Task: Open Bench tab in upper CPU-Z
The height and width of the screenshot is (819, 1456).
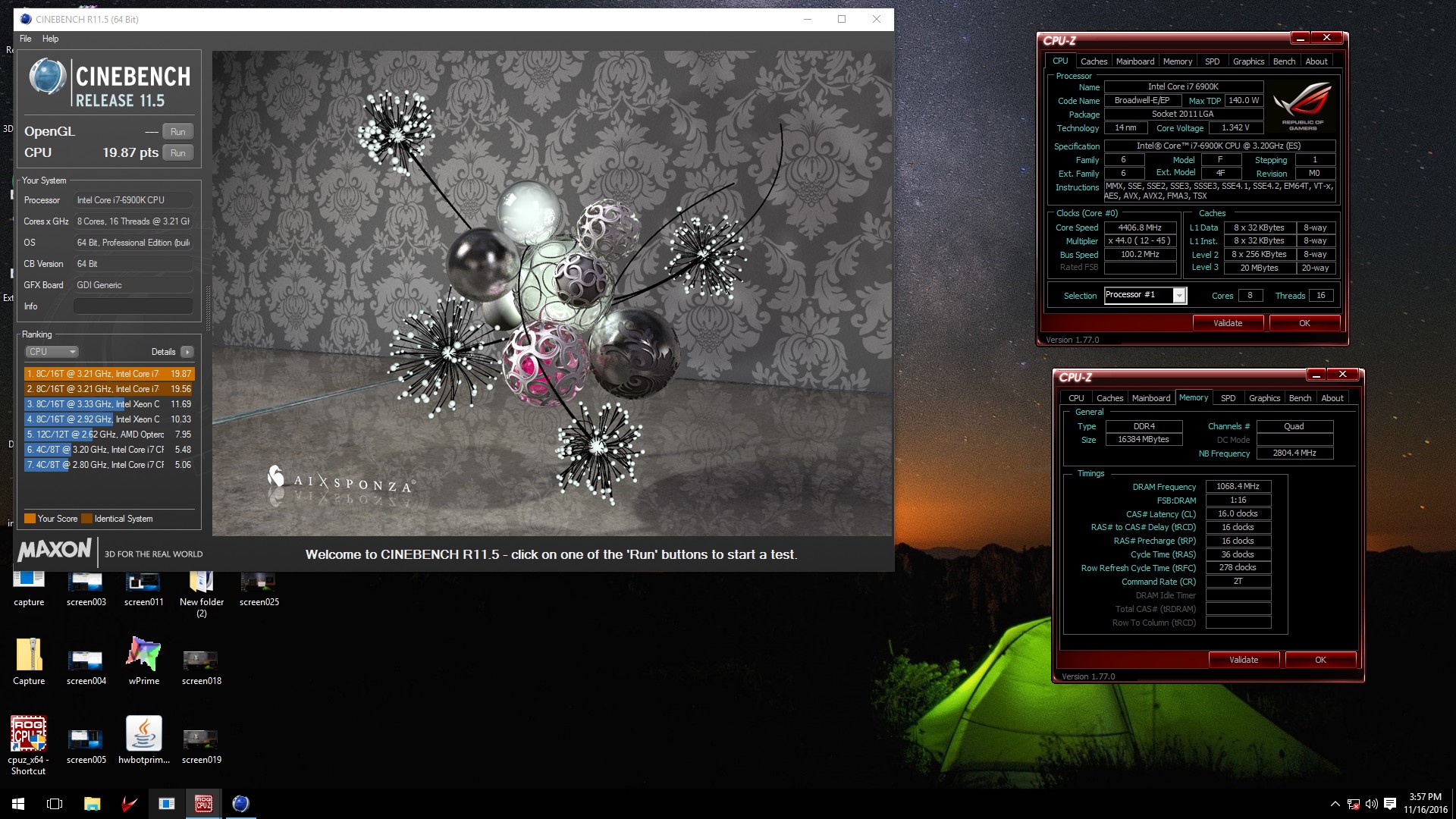Action: point(1284,61)
